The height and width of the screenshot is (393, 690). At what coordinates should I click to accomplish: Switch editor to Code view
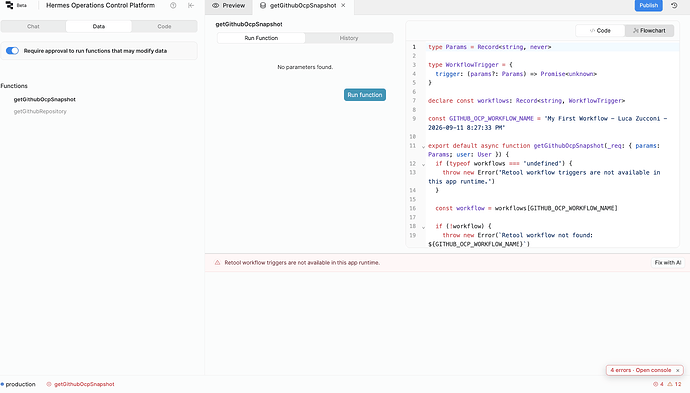(x=600, y=31)
